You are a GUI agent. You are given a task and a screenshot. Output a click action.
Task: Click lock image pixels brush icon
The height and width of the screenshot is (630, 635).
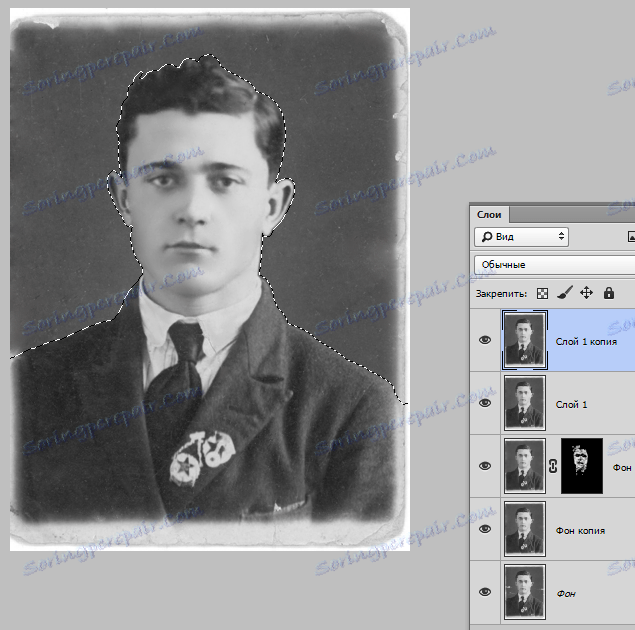pos(564,294)
